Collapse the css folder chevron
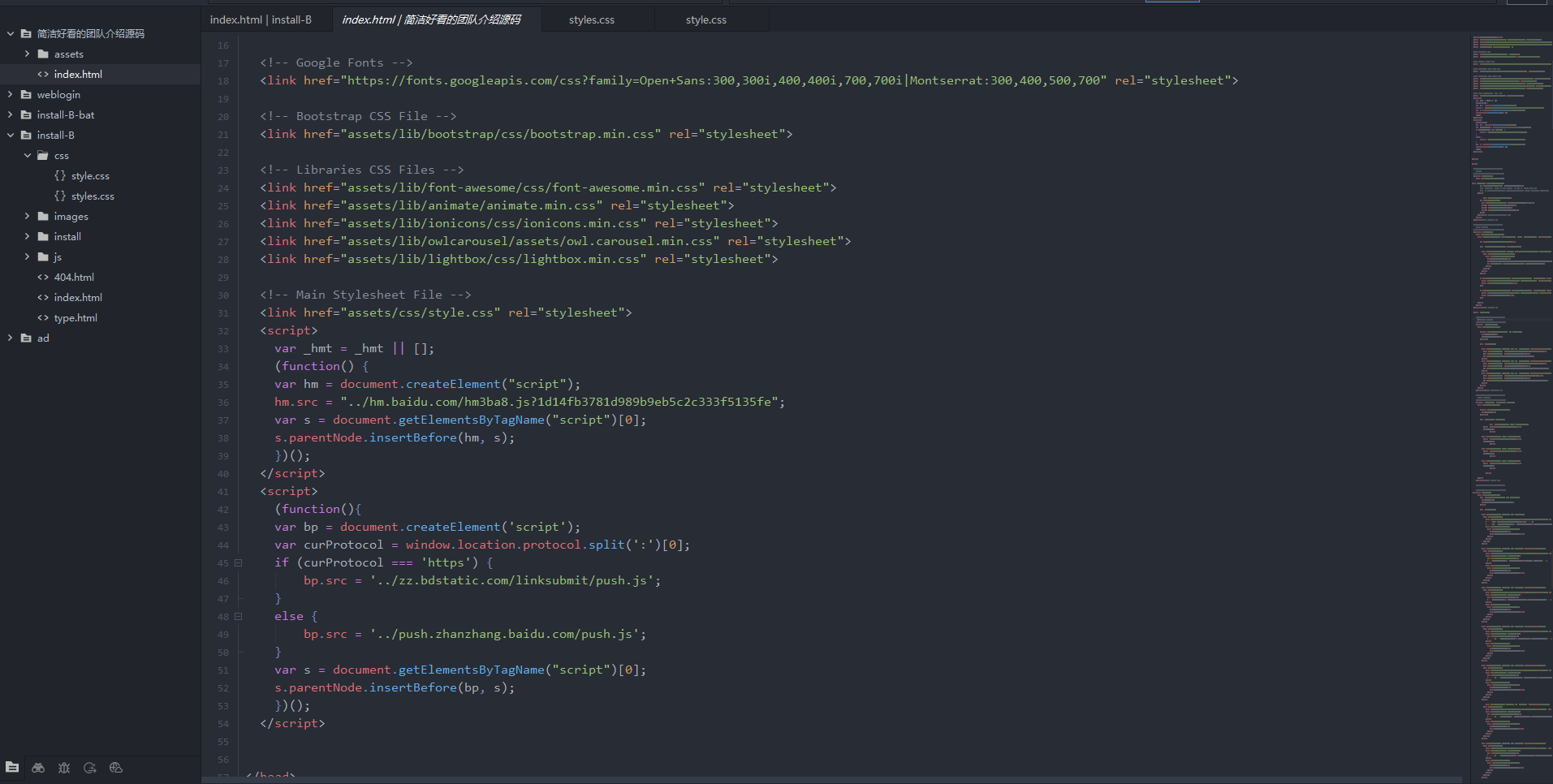This screenshot has height=784, width=1553. coord(28,156)
